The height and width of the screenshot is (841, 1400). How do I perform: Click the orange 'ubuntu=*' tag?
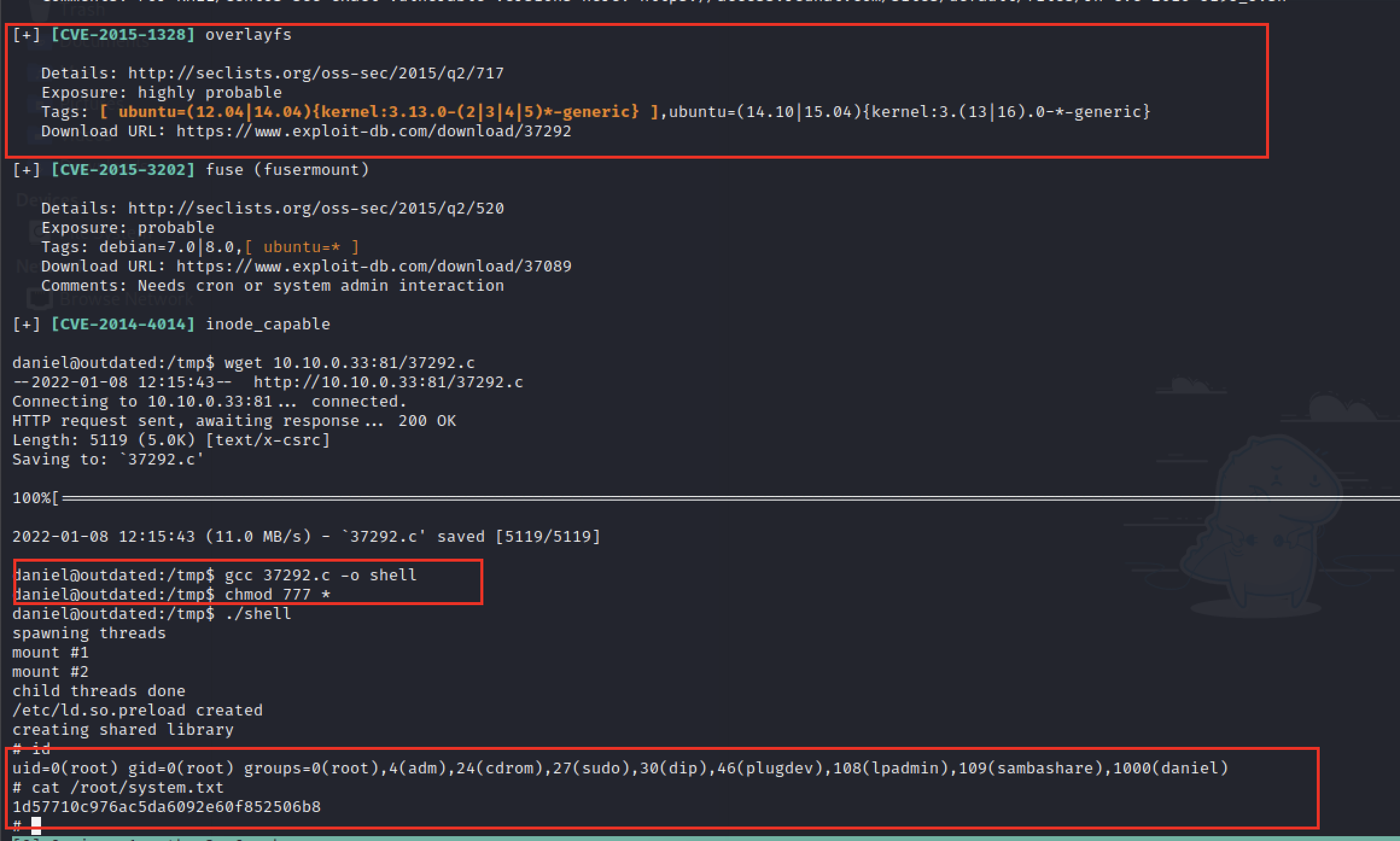click(302, 247)
